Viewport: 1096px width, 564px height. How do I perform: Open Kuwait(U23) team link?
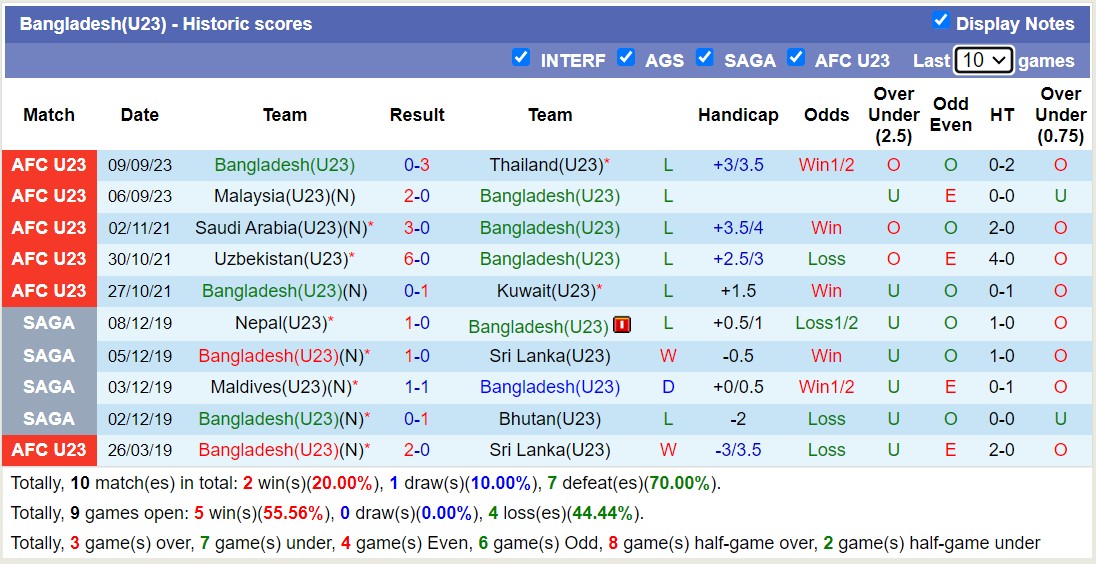click(546, 291)
